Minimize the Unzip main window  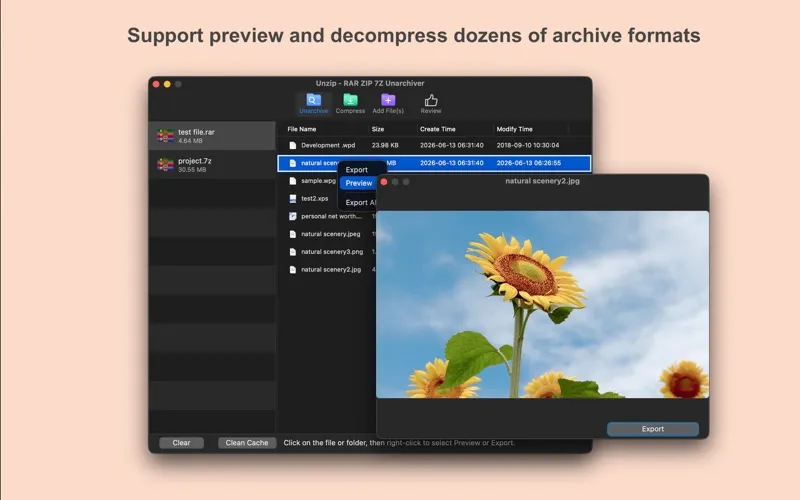pyautogui.click(x=167, y=84)
